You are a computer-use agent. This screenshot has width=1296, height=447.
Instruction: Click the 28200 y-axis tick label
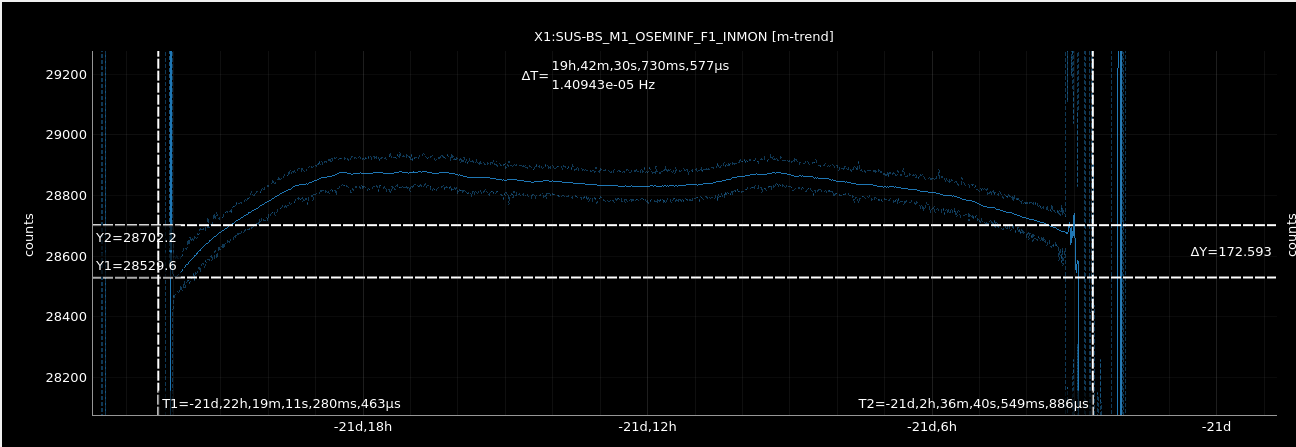(67, 378)
